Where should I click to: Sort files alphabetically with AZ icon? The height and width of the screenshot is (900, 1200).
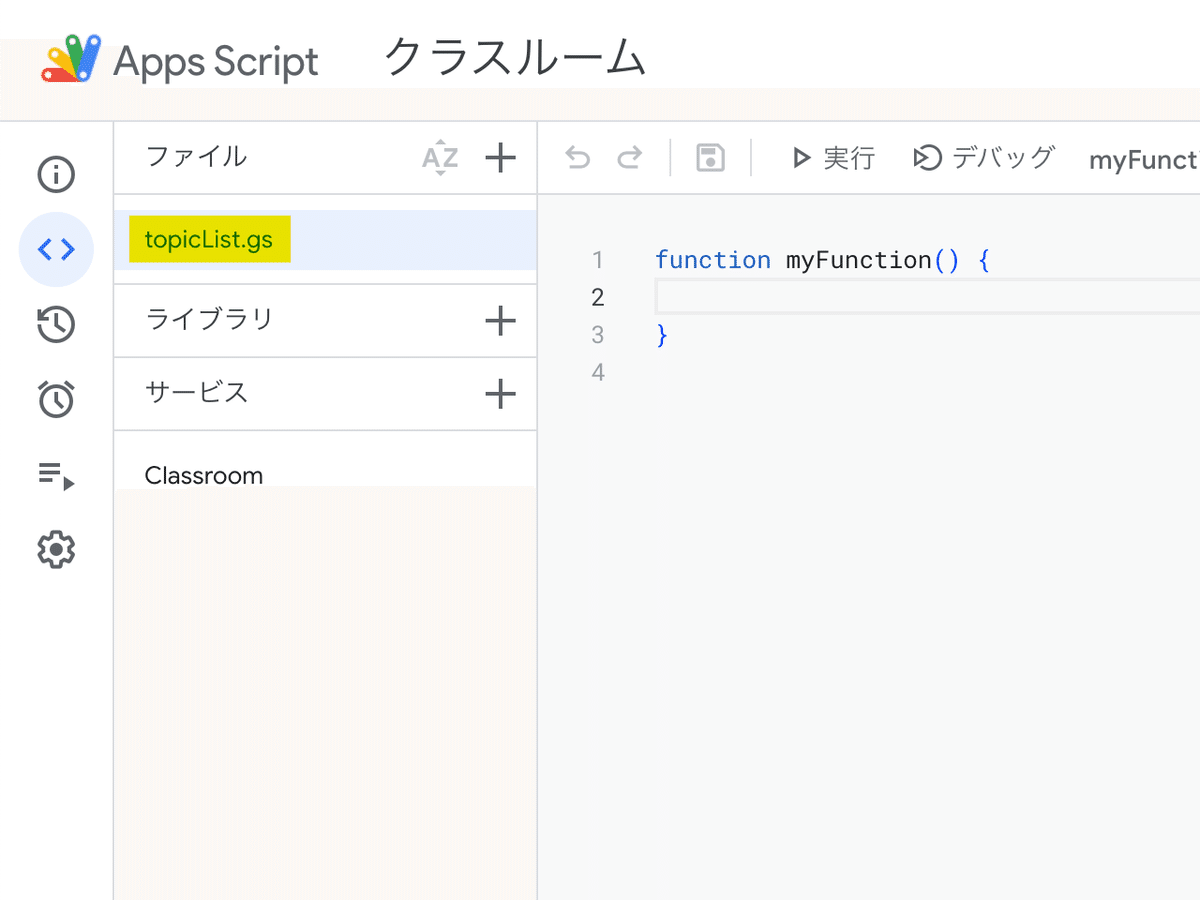coord(440,158)
